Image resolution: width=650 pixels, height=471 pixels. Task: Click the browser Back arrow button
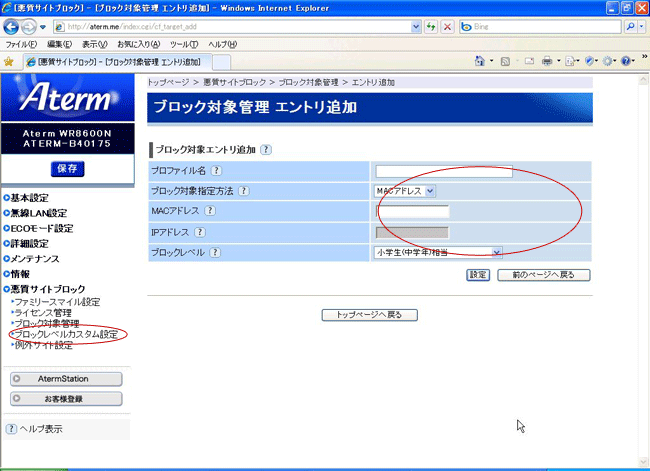click(x=13, y=25)
